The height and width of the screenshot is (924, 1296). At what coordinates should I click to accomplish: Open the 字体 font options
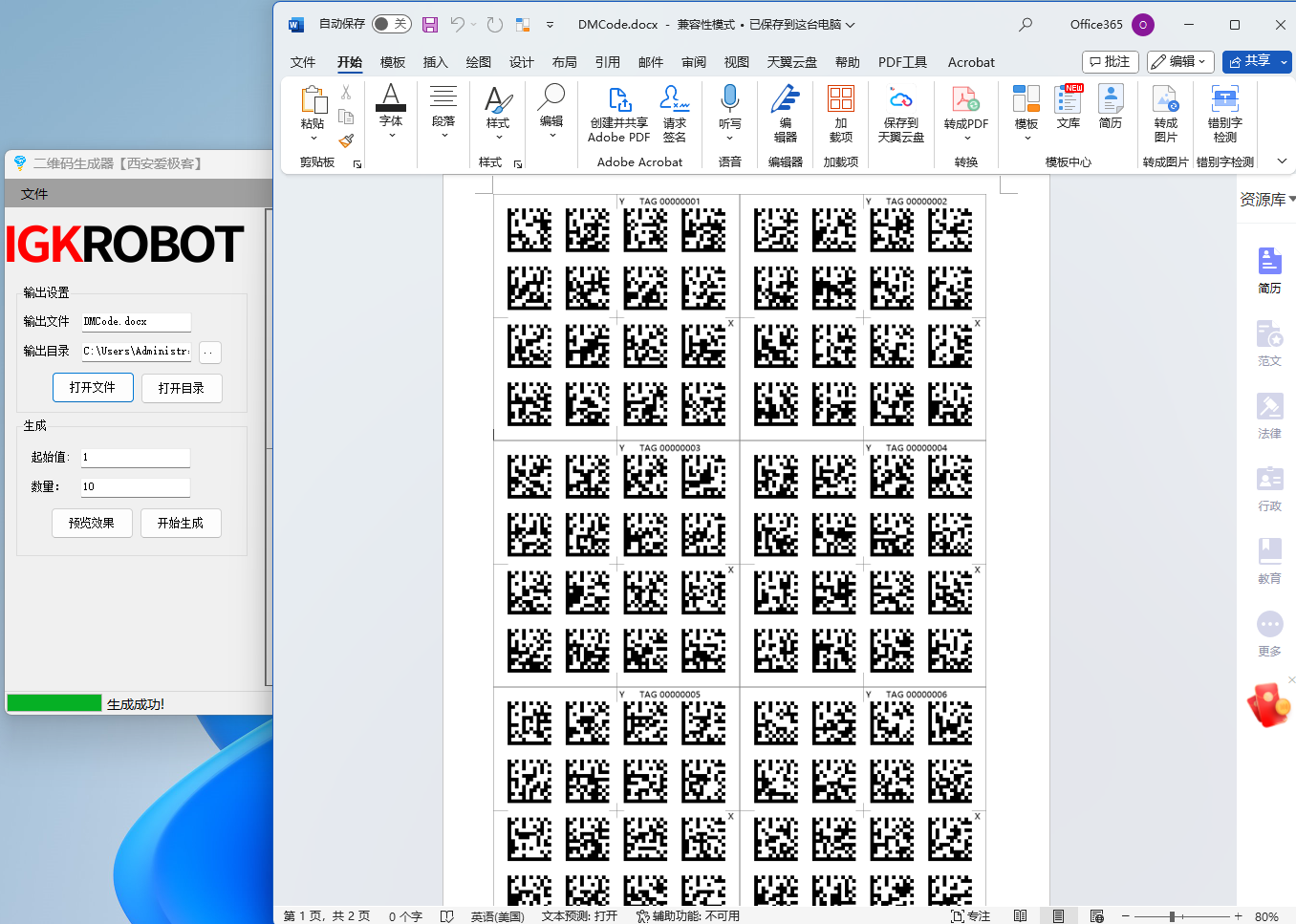pos(391,110)
